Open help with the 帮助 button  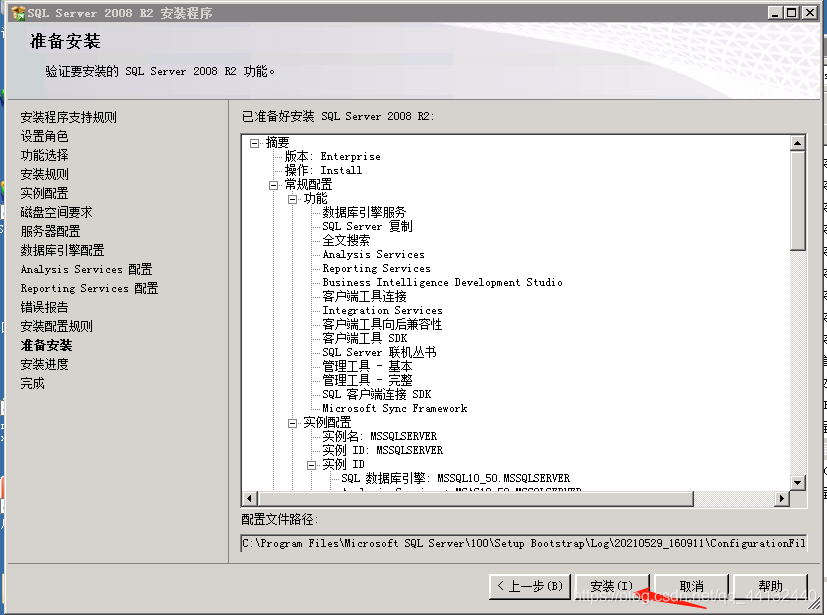coord(770,587)
